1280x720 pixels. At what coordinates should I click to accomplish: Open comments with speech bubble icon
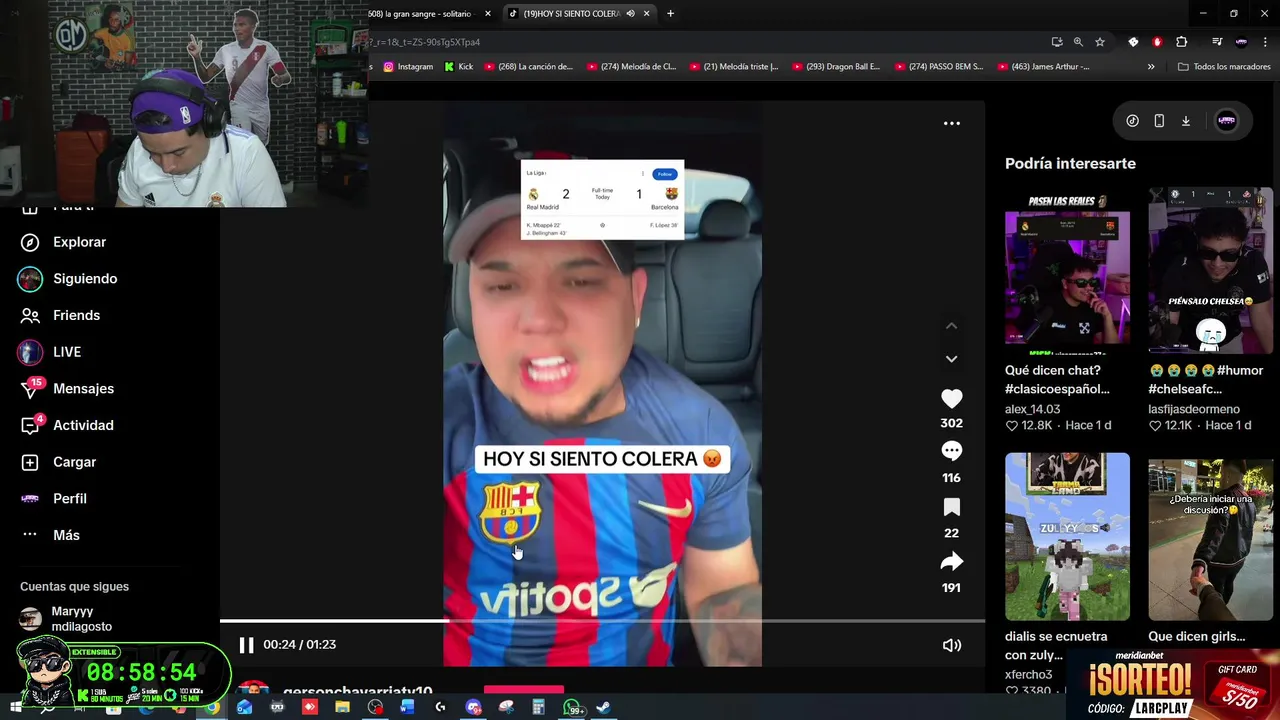coord(951,451)
